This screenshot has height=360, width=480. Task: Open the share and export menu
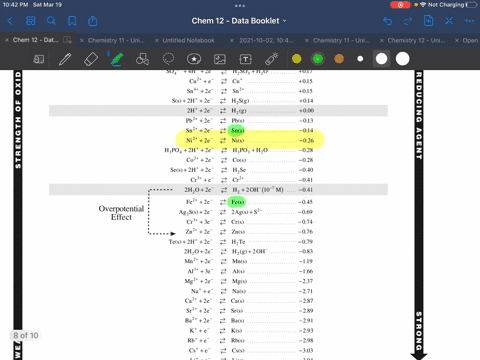93,21
